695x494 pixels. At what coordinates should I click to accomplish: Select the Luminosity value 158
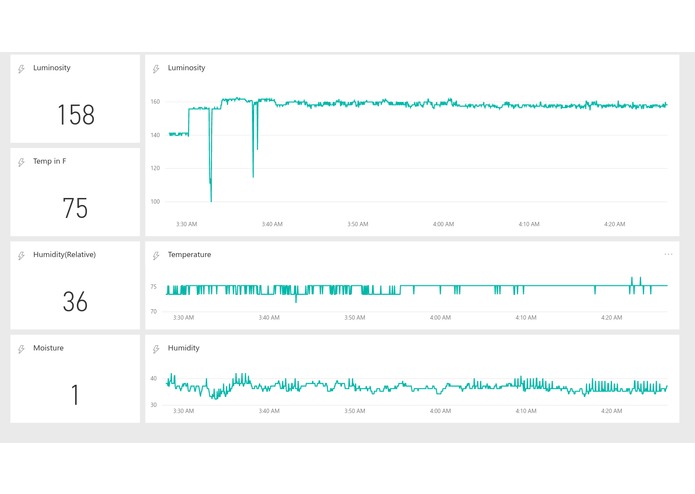[76, 115]
